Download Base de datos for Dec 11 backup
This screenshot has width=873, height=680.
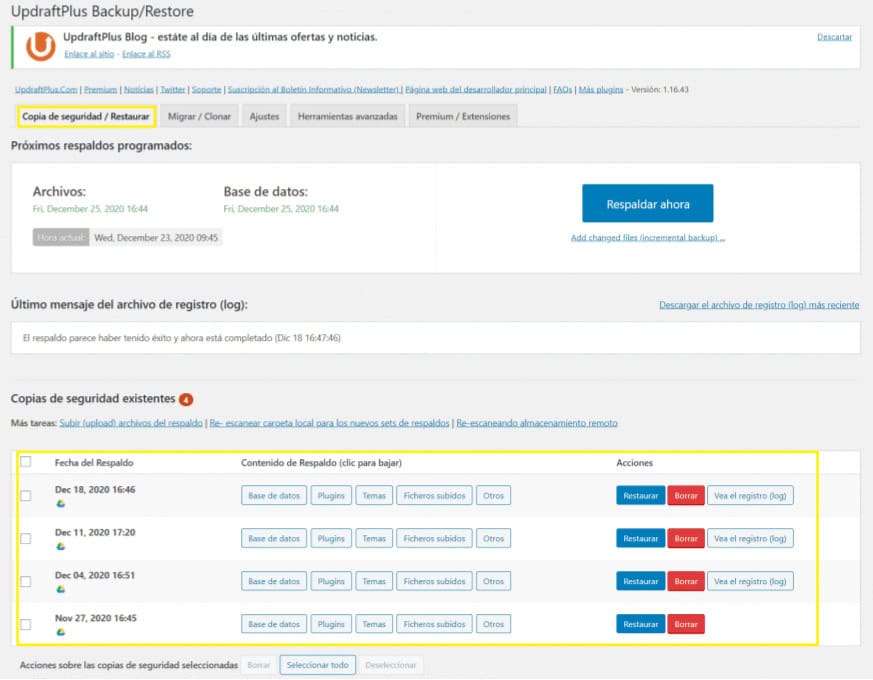pos(274,539)
